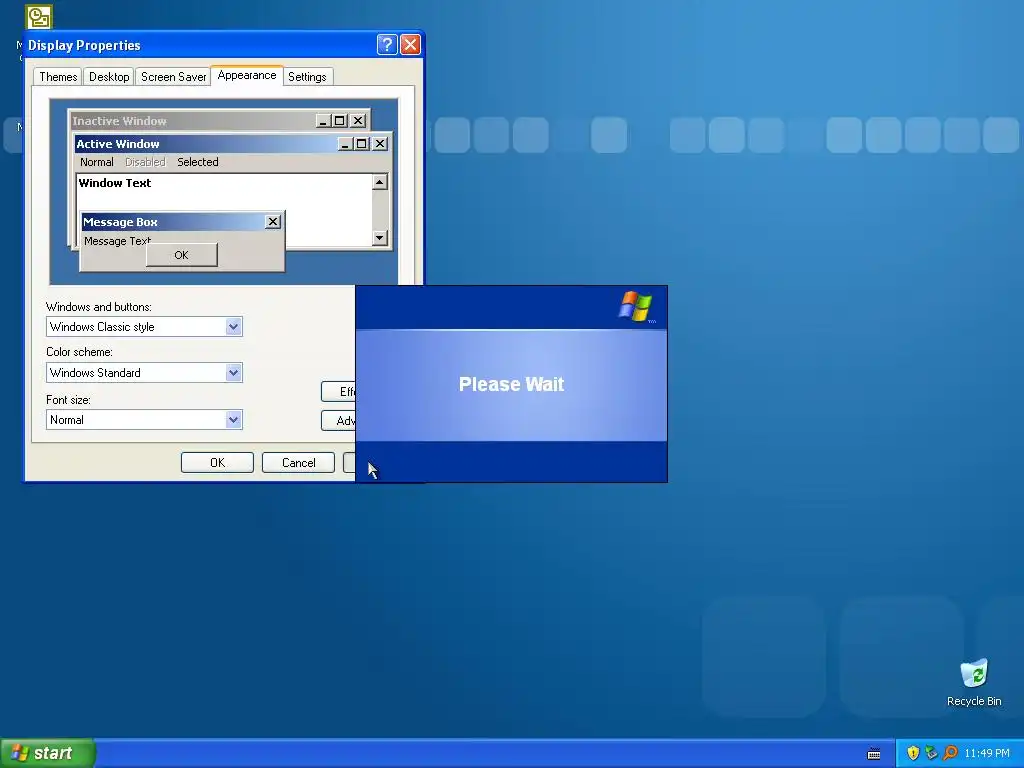Click Active Window preview maximize icon
Image resolution: width=1024 pixels, height=768 pixels.
(x=362, y=144)
